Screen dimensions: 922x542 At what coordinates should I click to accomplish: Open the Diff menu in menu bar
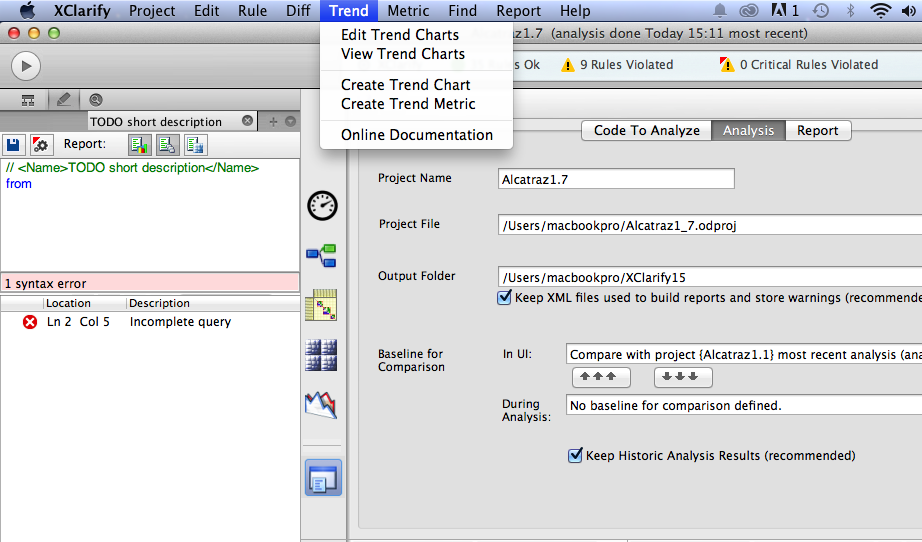298,11
